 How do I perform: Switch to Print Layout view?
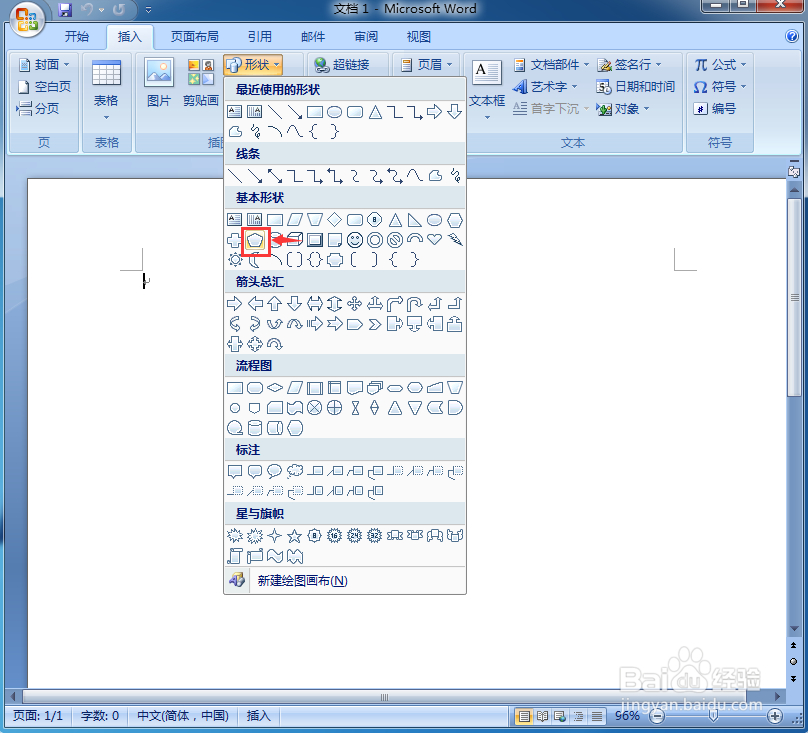(x=524, y=716)
